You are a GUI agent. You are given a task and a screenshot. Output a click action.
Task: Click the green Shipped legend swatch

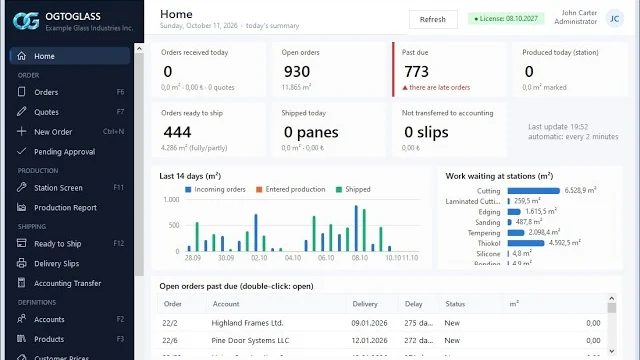pos(339,189)
